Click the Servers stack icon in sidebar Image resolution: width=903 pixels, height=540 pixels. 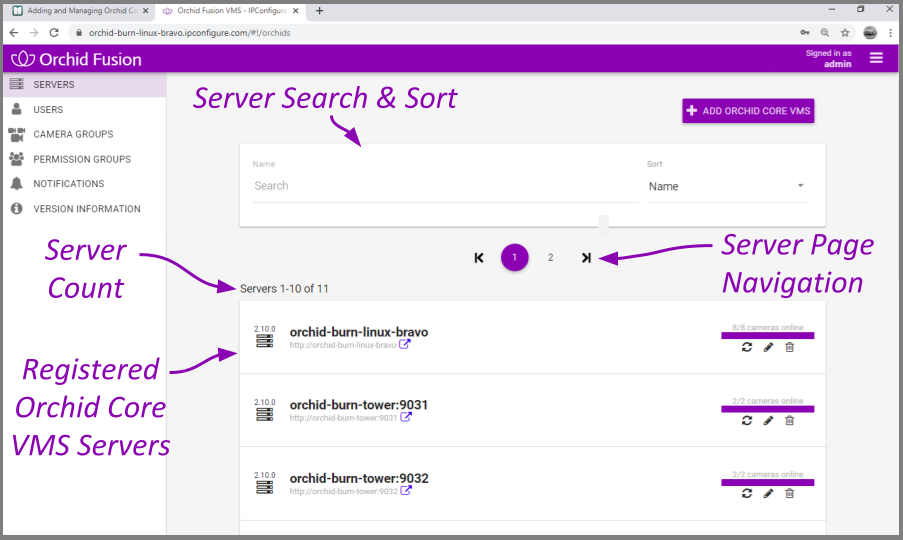click(x=17, y=84)
